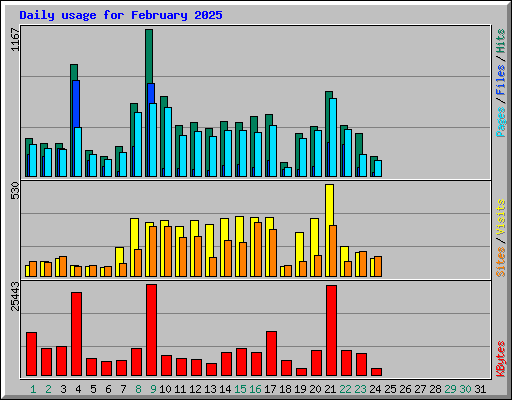Click the cyan Pages bar for day 10

pos(168,142)
